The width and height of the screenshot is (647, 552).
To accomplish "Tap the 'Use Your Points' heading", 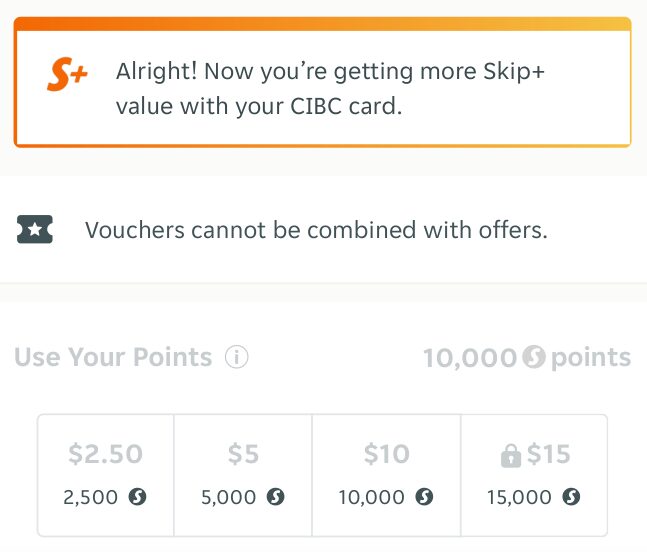I will click(x=113, y=357).
